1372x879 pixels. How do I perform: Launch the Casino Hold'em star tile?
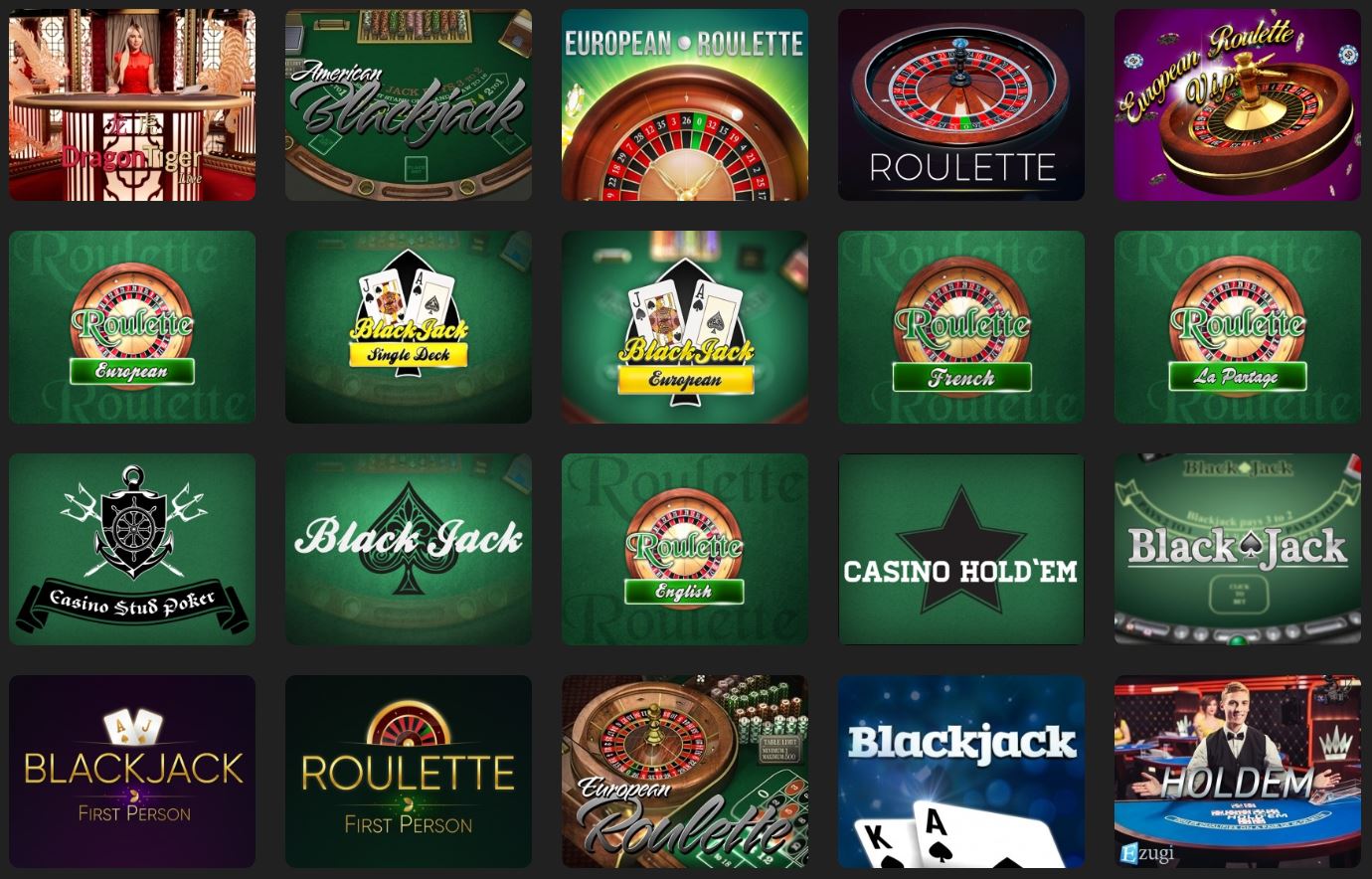[x=961, y=550]
